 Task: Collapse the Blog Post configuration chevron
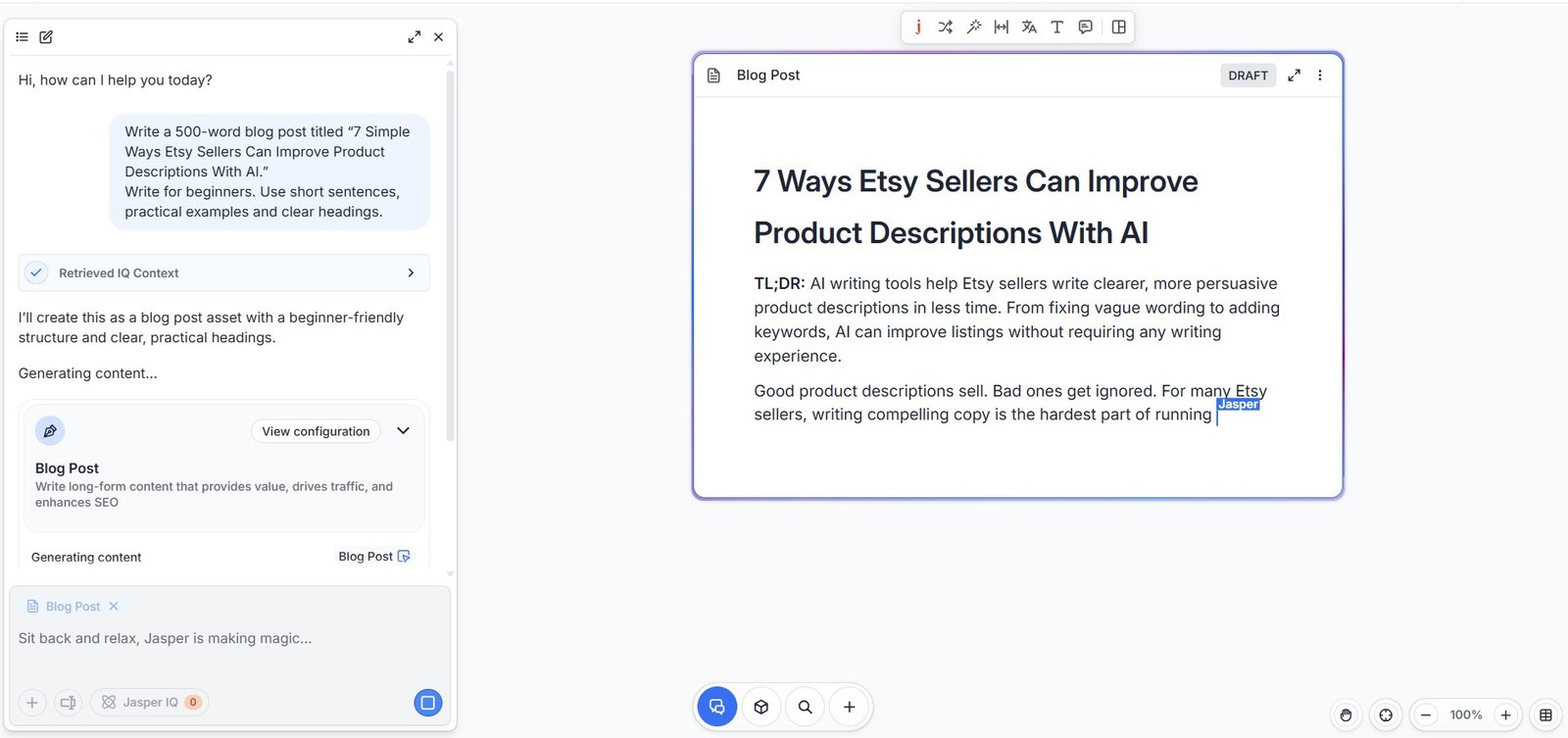pyautogui.click(x=403, y=431)
